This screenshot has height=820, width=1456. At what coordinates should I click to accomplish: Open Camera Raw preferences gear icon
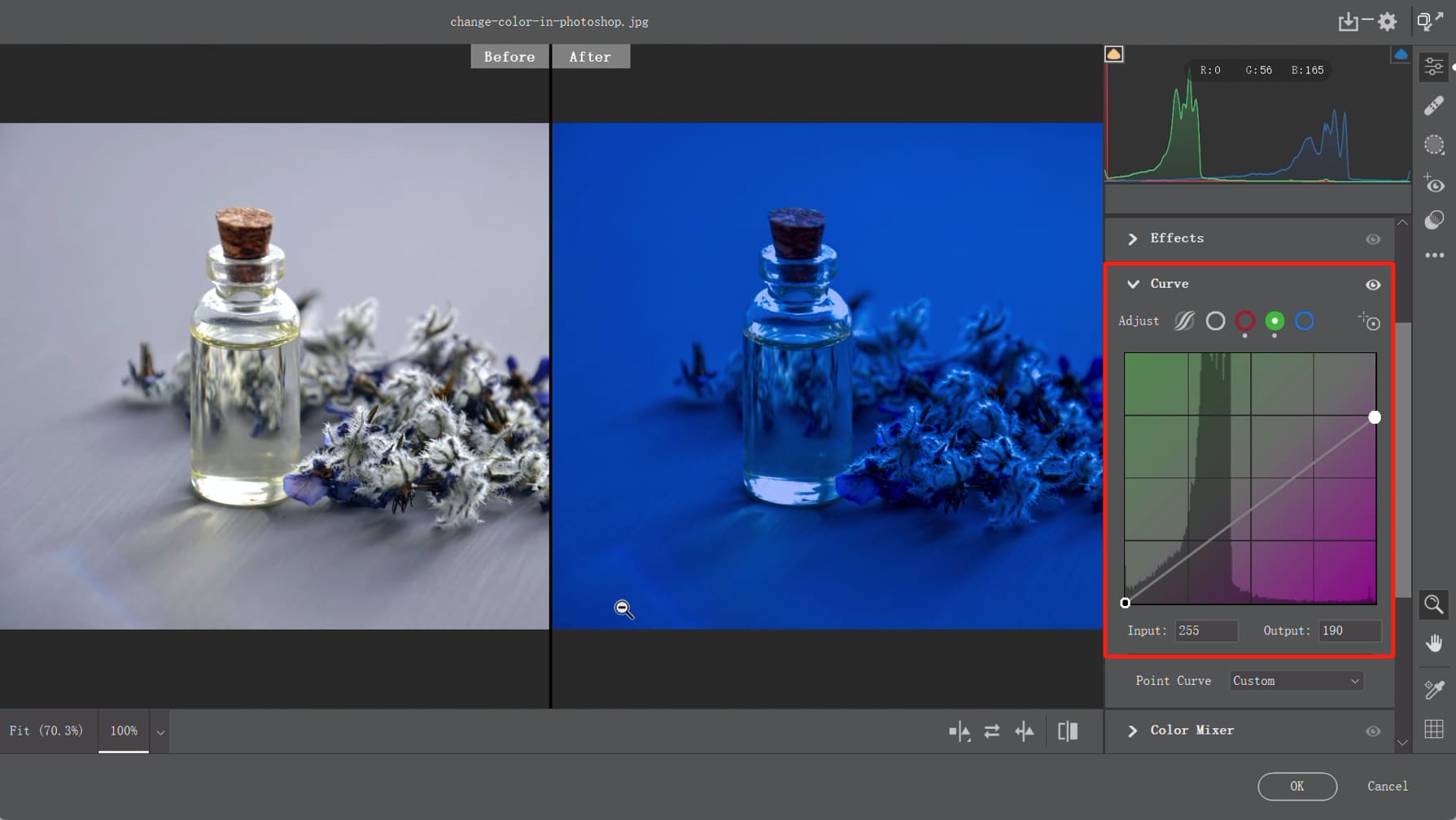pyautogui.click(x=1388, y=22)
